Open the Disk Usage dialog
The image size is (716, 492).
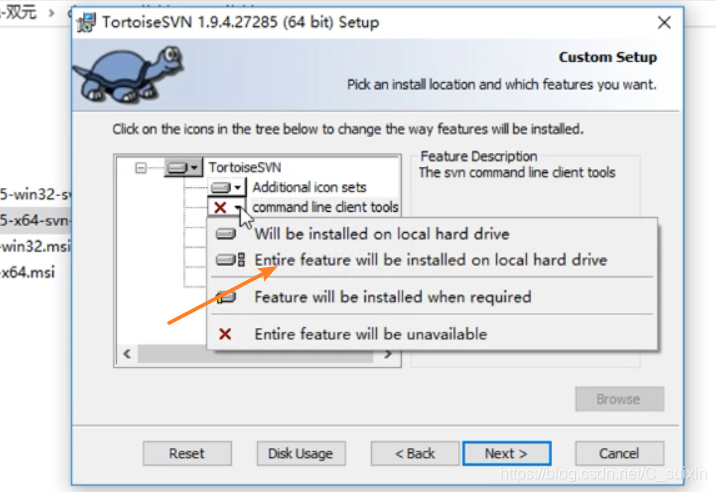click(300, 453)
